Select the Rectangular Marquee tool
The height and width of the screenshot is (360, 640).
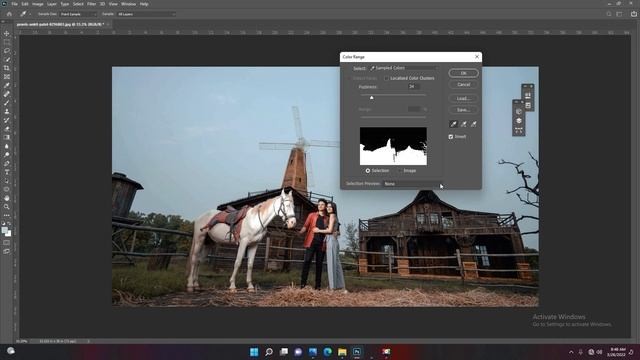point(7,42)
